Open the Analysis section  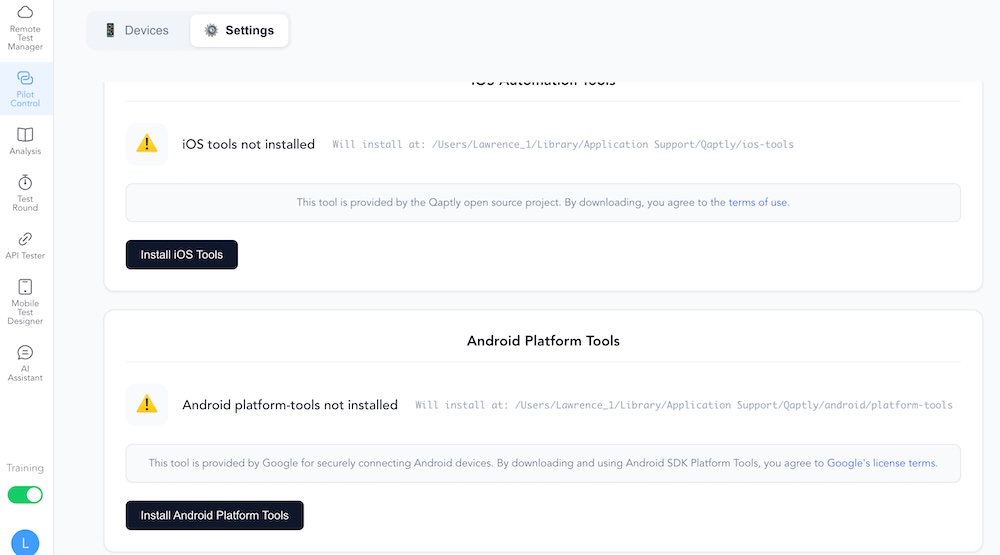[26, 141]
